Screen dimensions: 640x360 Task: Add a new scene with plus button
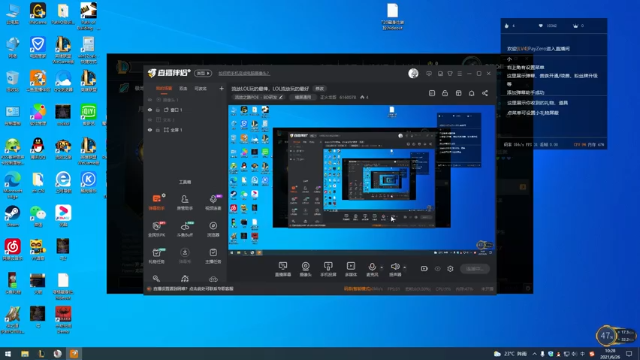pyautogui.click(x=221, y=88)
